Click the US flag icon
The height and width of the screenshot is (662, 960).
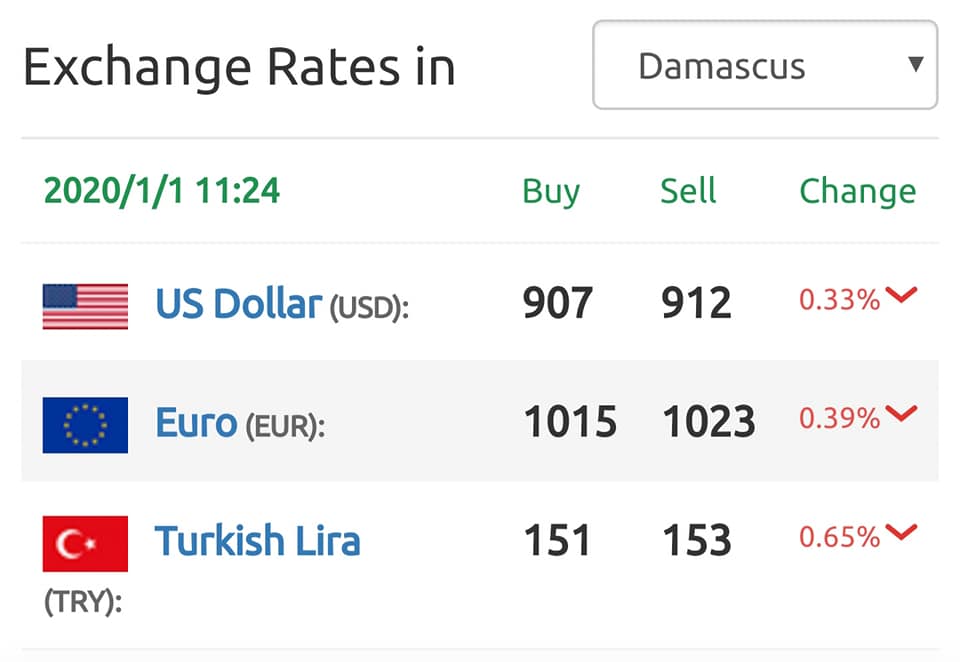[x=85, y=306]
